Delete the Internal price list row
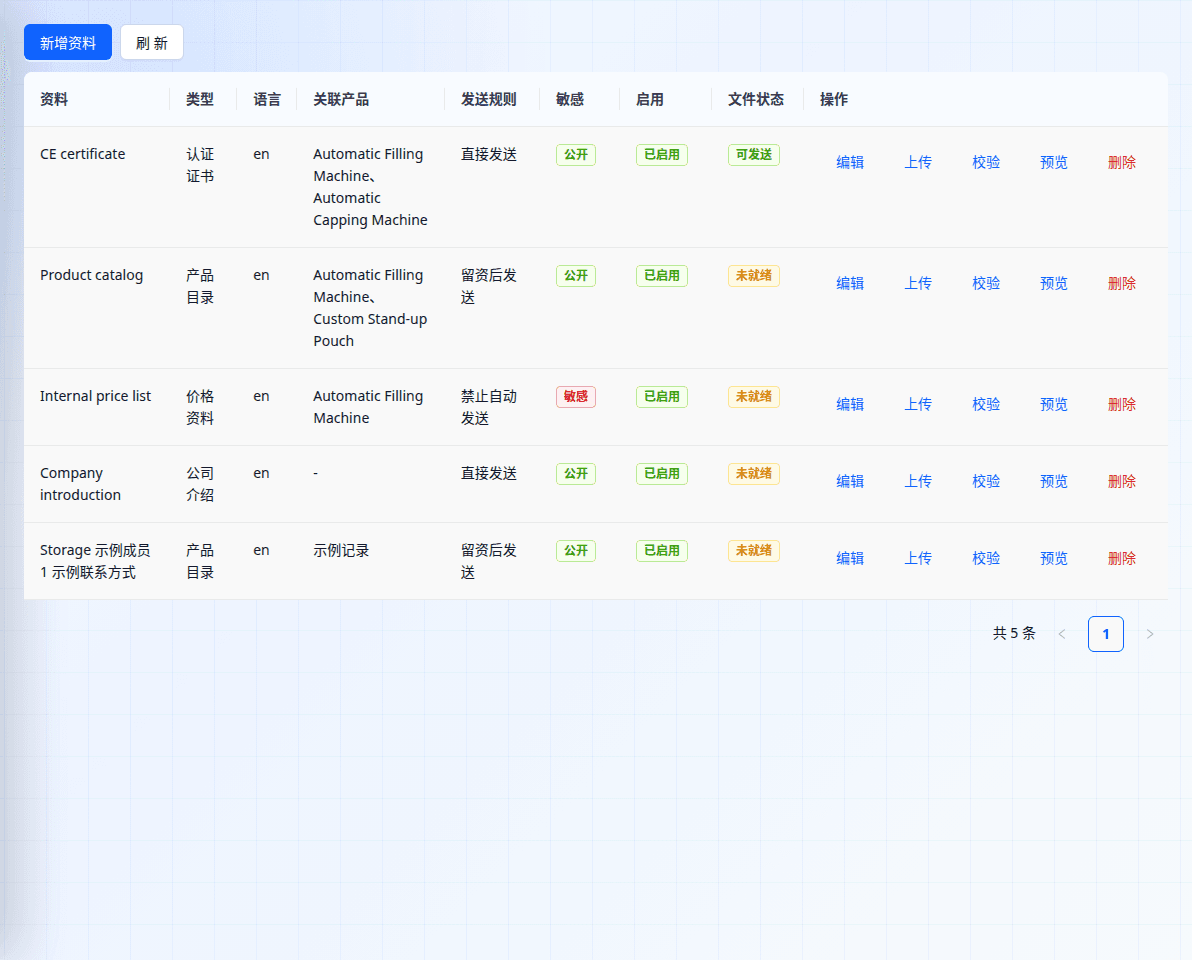This screenshot has width=1192, height=960. point(1121,404)
